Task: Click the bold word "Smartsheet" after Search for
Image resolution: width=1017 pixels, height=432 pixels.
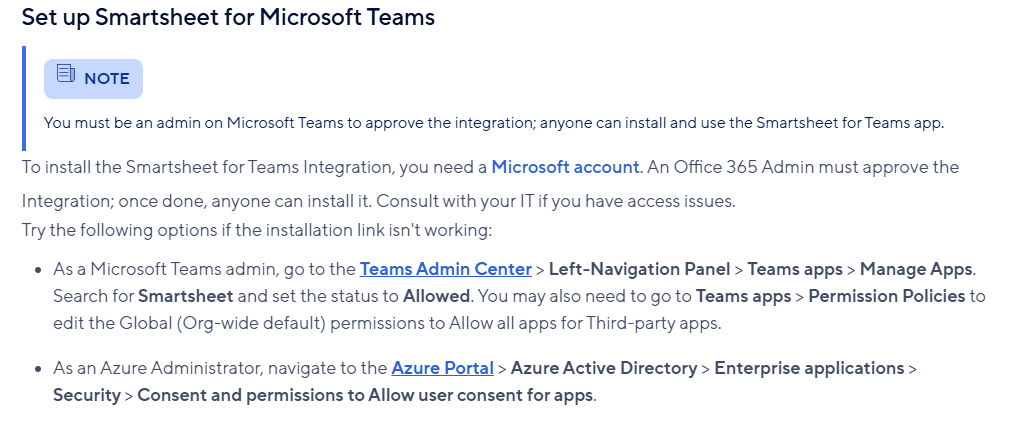Action: click(185, 296)
